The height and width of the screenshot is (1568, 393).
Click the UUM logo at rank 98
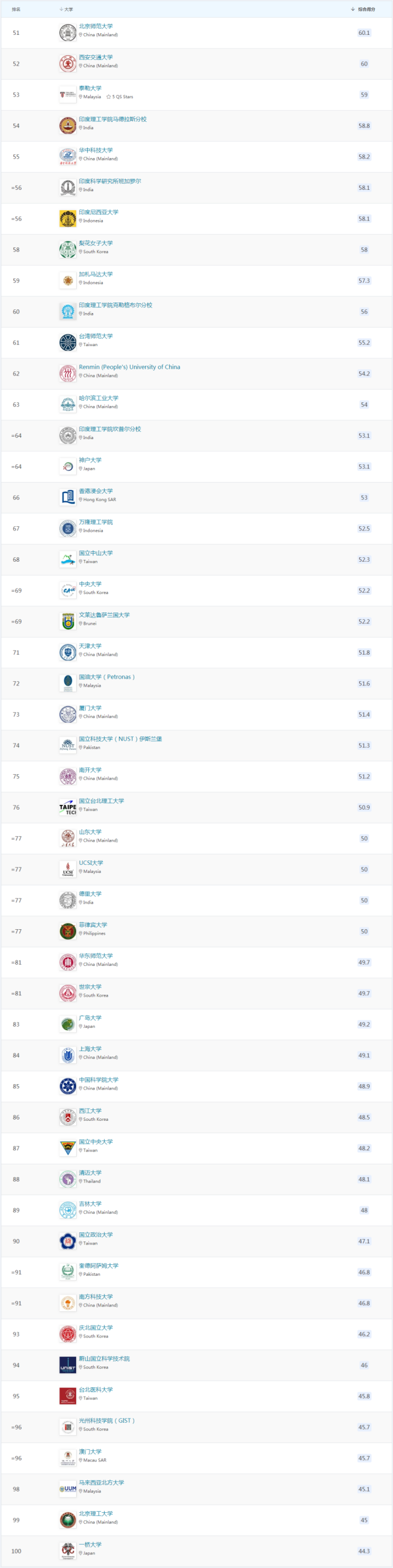[67, 1489]
